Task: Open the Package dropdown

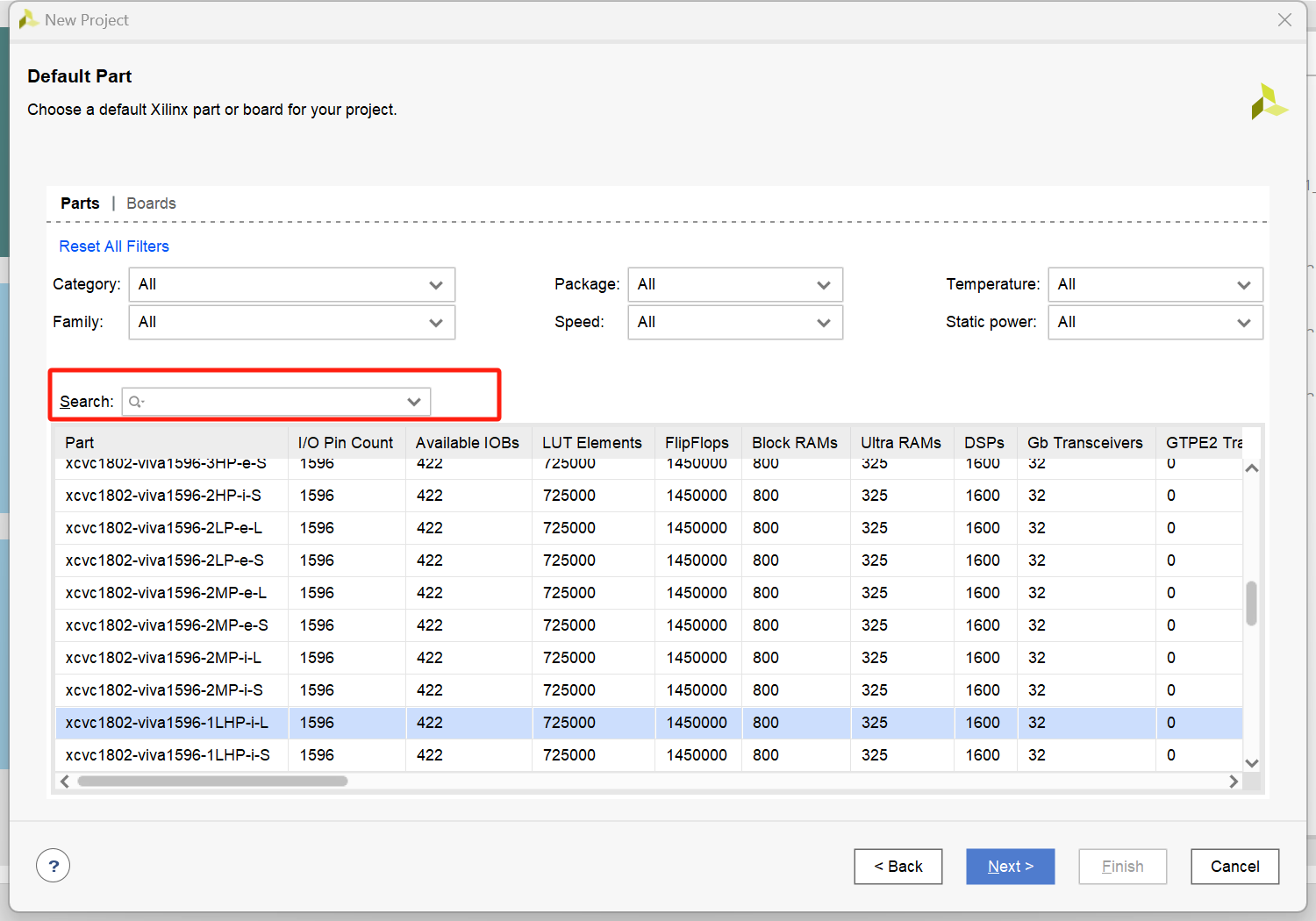Action: pos(735,284)
